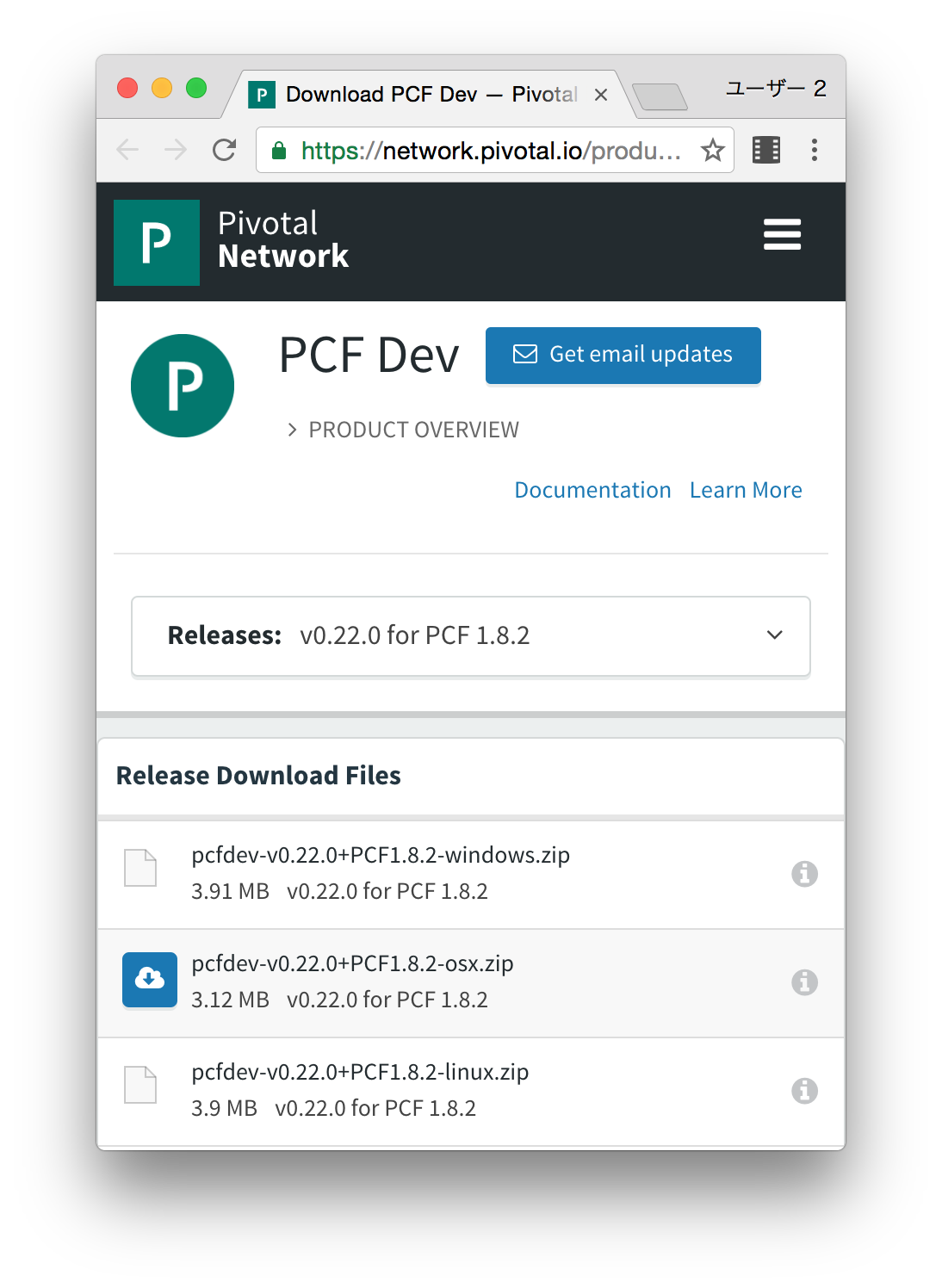Screen dimensions: 942x1288
Task: Click the round PCF Dev product logo
Action: point(183,386)
